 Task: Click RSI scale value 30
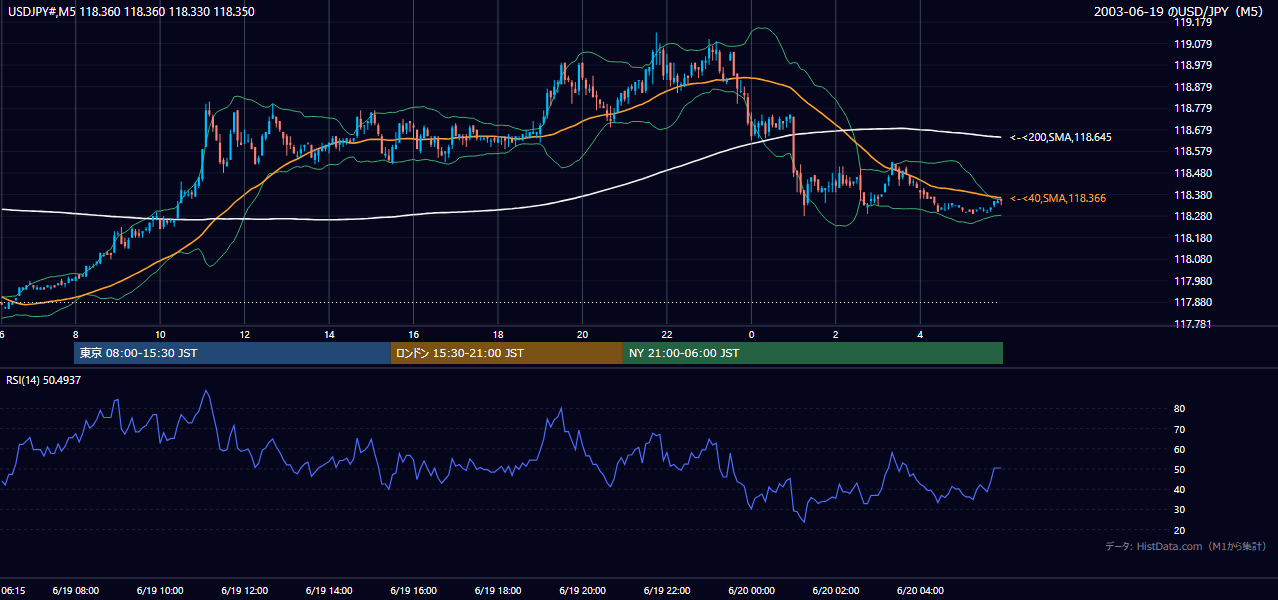tap(1179, 510)
